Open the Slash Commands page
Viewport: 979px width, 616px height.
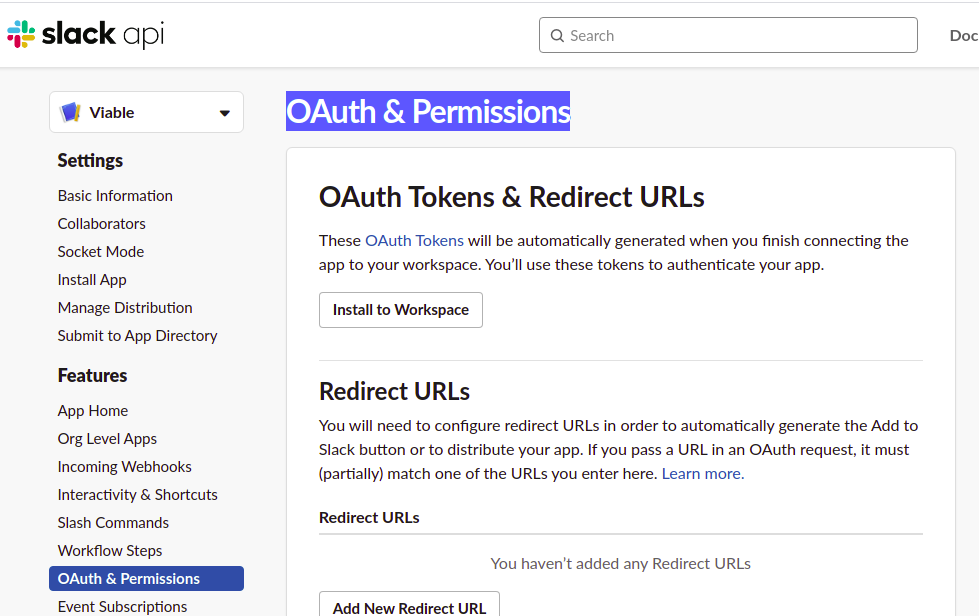pos(113,522)
